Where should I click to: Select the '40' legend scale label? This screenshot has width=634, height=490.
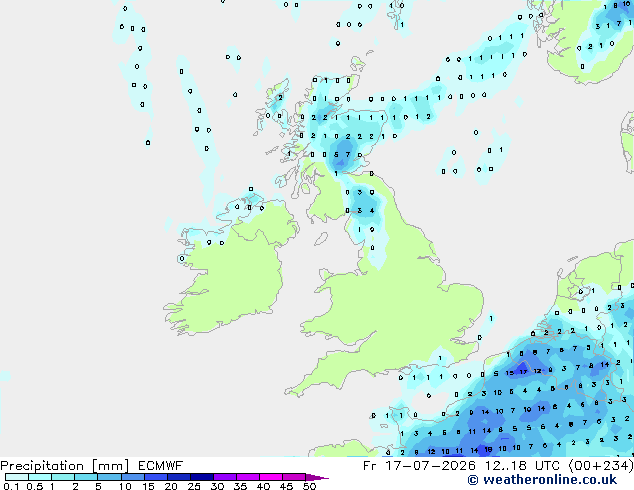263,486
